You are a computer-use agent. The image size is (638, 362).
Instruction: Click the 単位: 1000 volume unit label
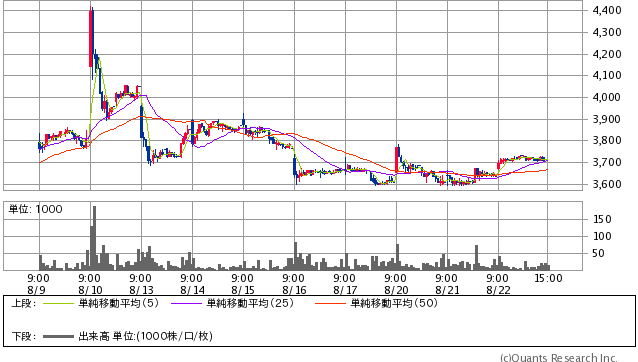pyautogui.click(x=36, y=209)
